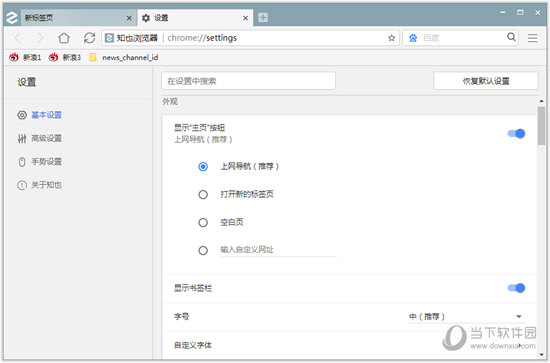550x363 pixels.
Task: Click the site identity icon in address bar
Action: click(109, 38)
